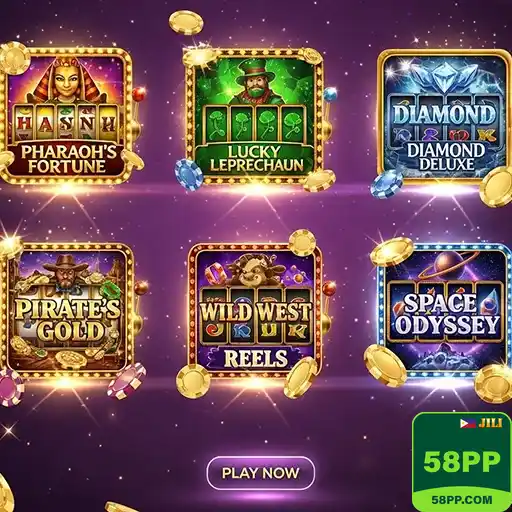Viewport: 512px width, 512px height.
Task: Start the Space Odyssey slot game
Action: [x=445, y=311]
